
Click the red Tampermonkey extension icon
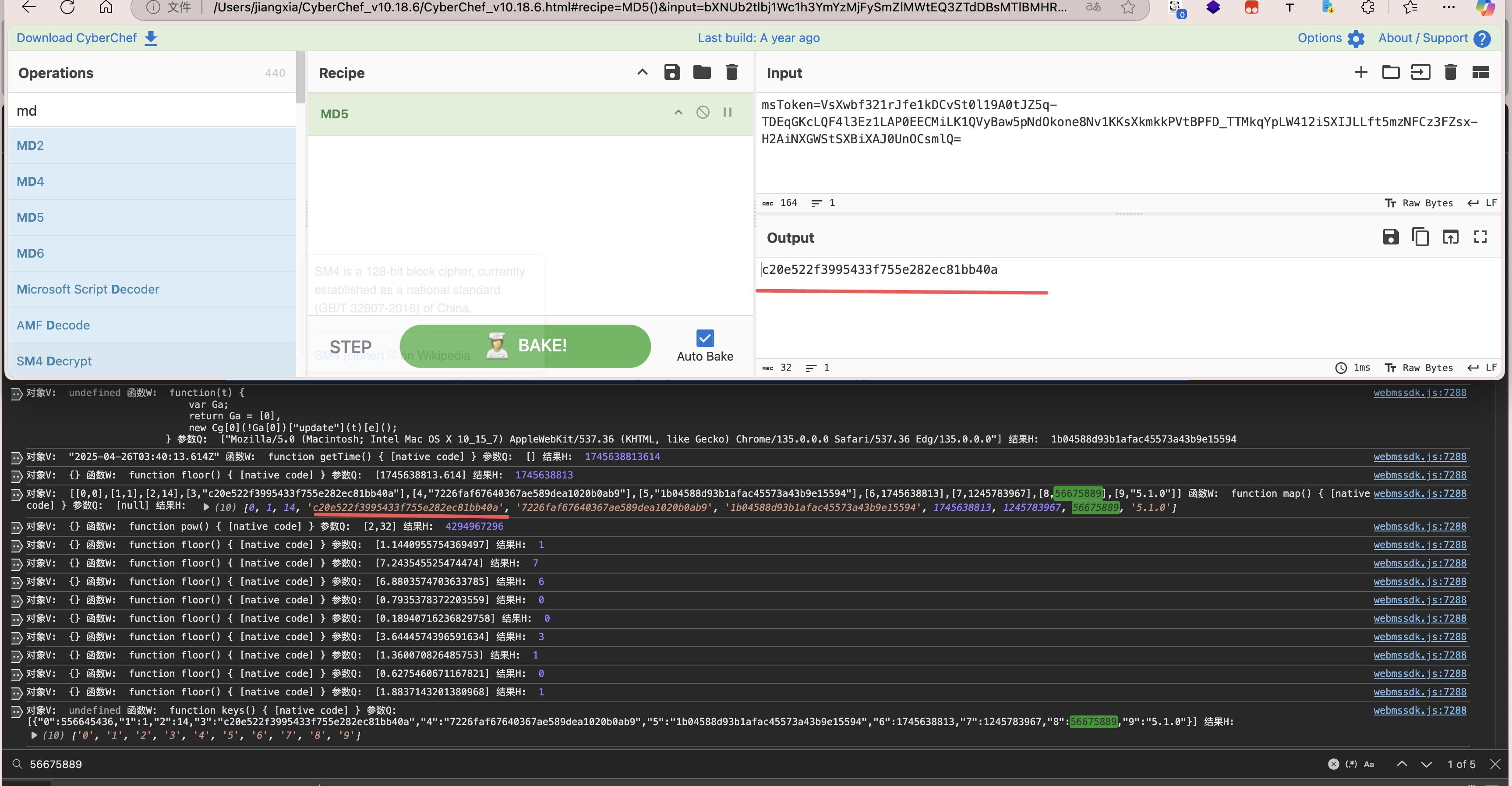coord(1251,7)
